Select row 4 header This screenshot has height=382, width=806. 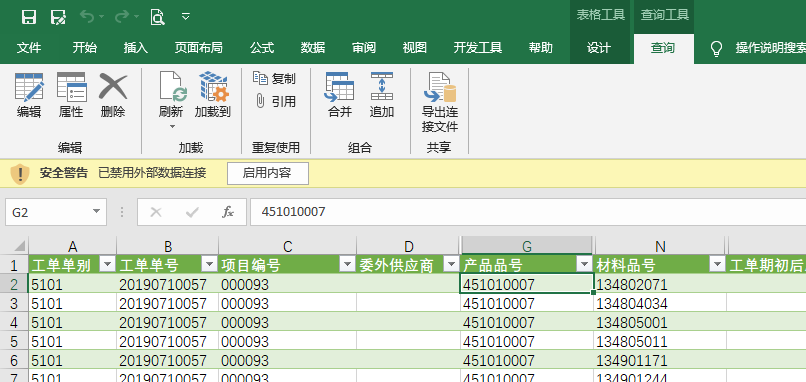[14, 322]
